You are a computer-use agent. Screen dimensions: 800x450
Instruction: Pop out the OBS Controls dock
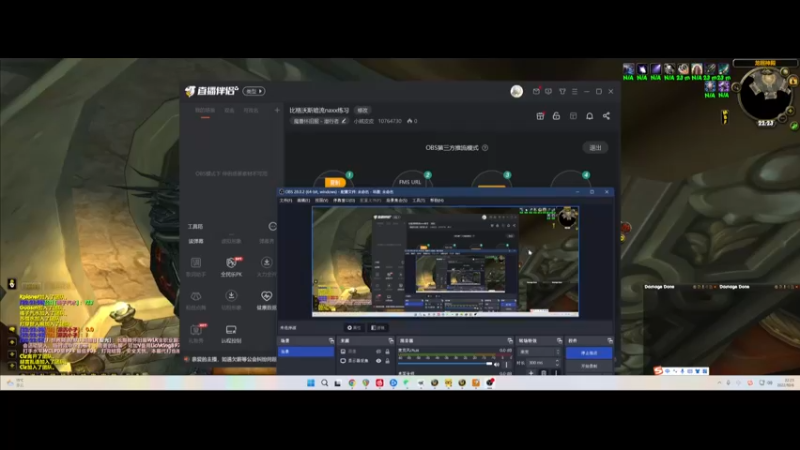point(610,341)
